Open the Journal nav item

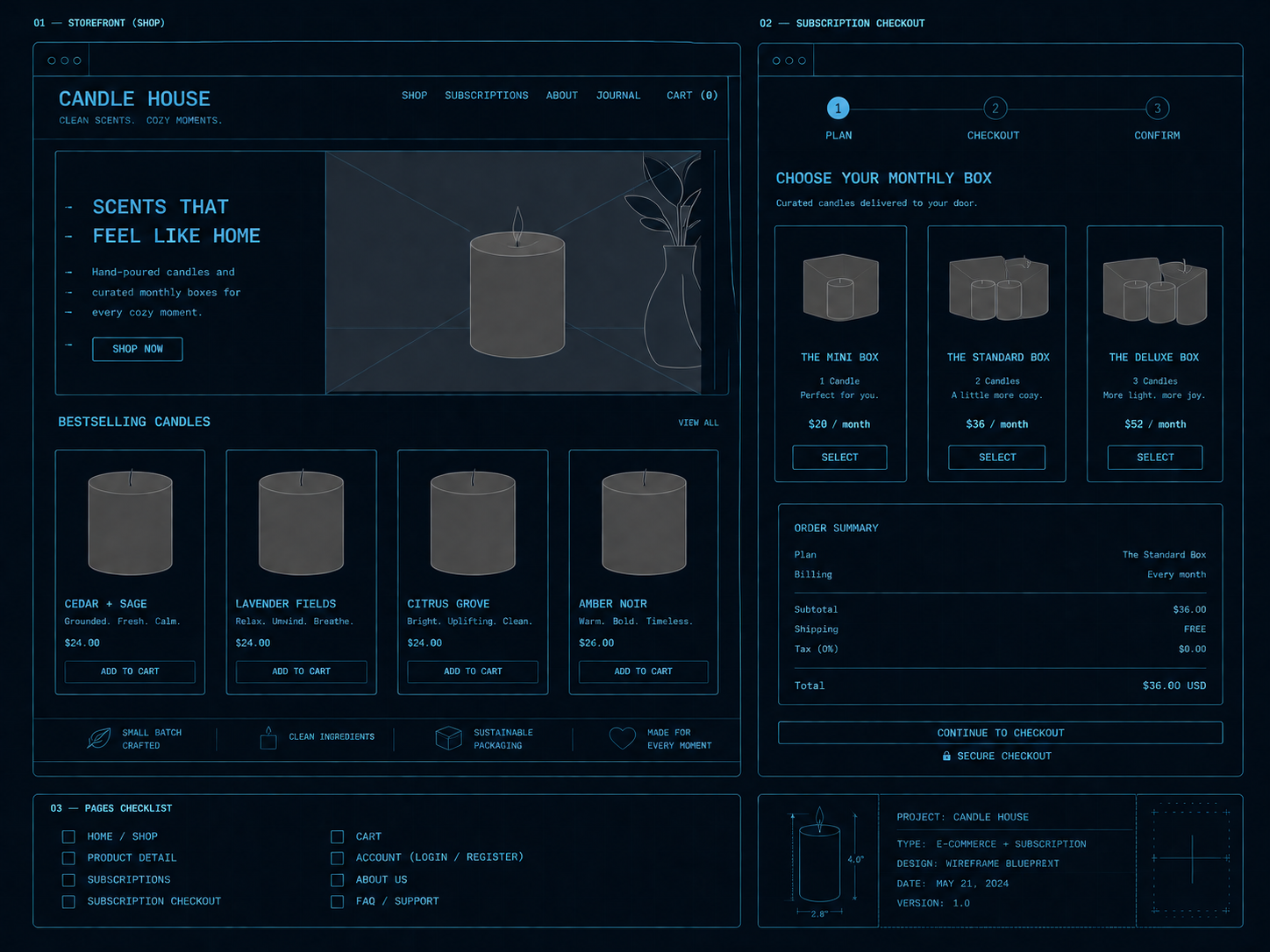click(618, 96)
